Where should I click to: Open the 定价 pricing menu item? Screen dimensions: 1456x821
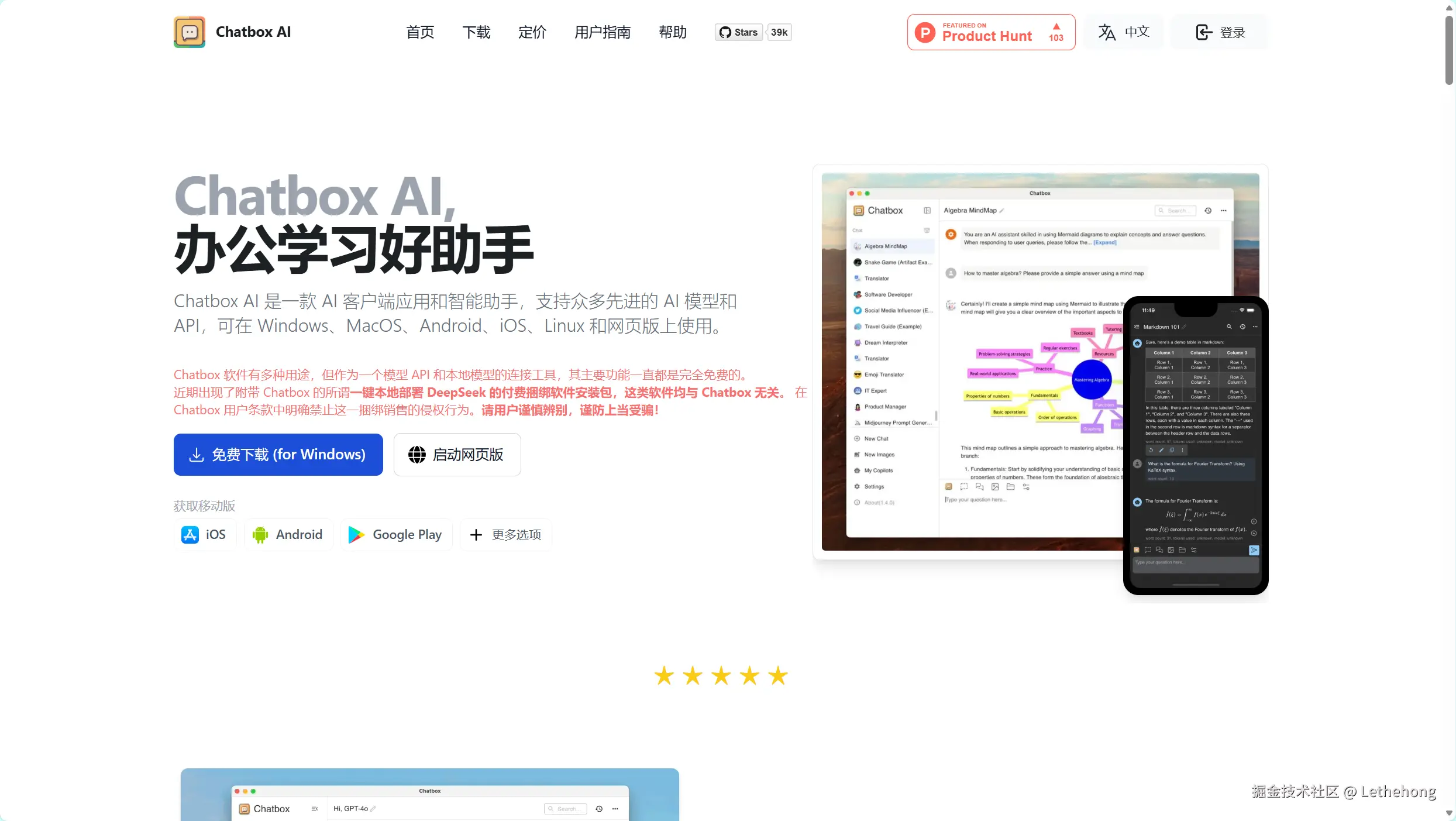point(532,32)
